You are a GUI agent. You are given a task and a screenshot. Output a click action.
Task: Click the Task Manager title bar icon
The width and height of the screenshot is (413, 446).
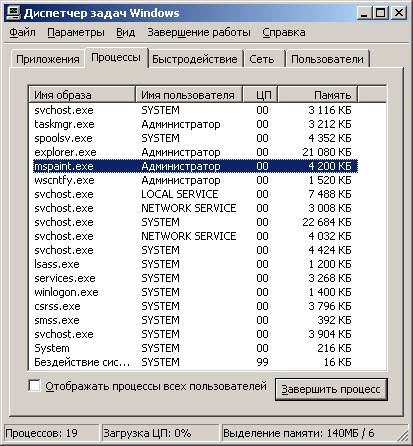point(14,13)
